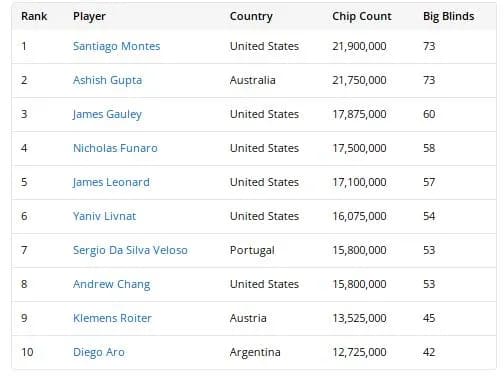
Task: Click the 12,725,000 chip count cell
Action: click(359, 352)
